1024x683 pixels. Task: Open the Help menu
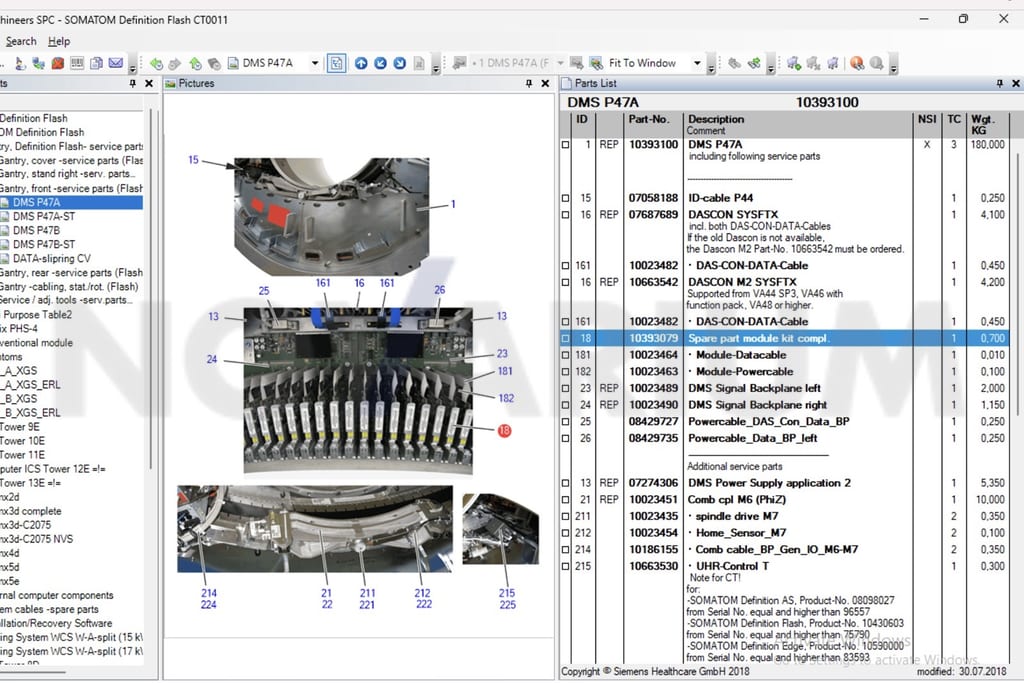59,41
